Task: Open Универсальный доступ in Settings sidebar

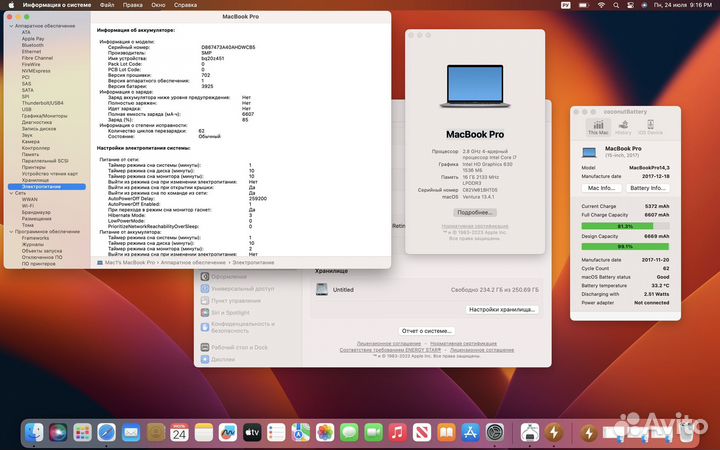Action: 237,289
